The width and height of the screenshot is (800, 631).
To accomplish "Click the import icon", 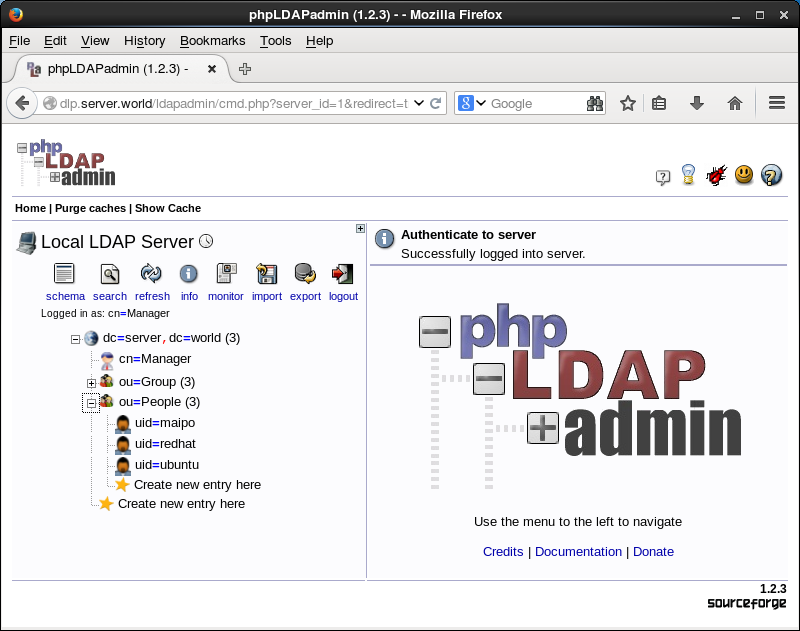I will [x=266, y=274].
